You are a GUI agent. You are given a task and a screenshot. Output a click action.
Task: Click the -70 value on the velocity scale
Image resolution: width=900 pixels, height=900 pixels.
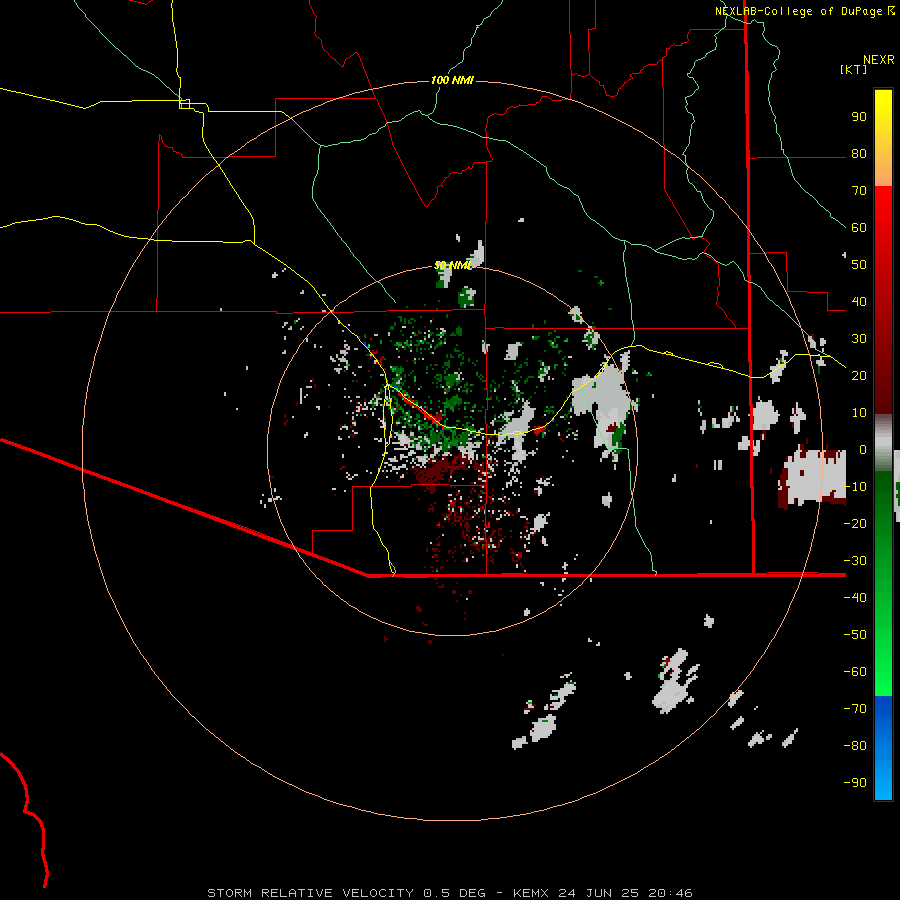pyautogui.click(x=855, y=709)
